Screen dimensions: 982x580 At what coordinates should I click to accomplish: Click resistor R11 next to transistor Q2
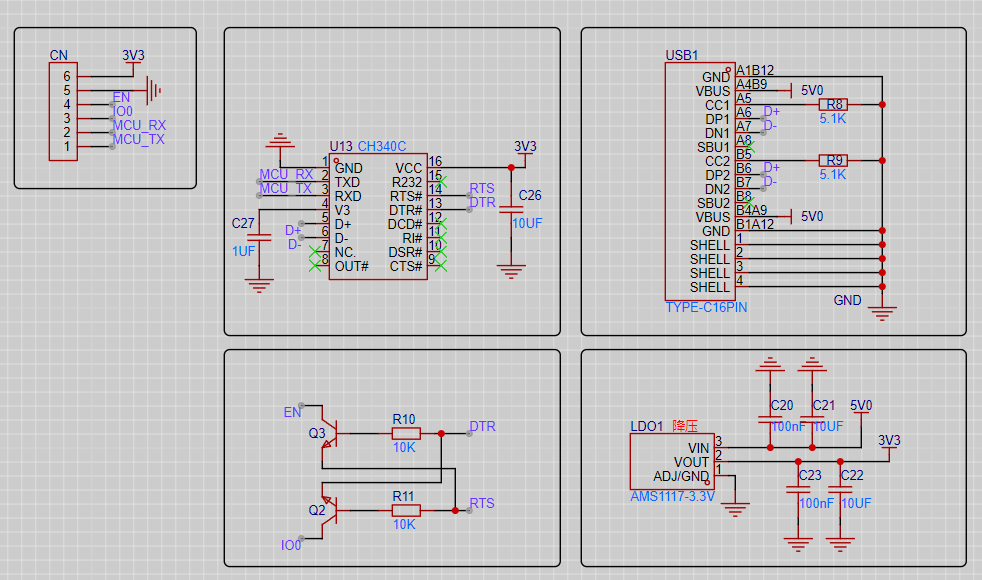click(405, 510)
